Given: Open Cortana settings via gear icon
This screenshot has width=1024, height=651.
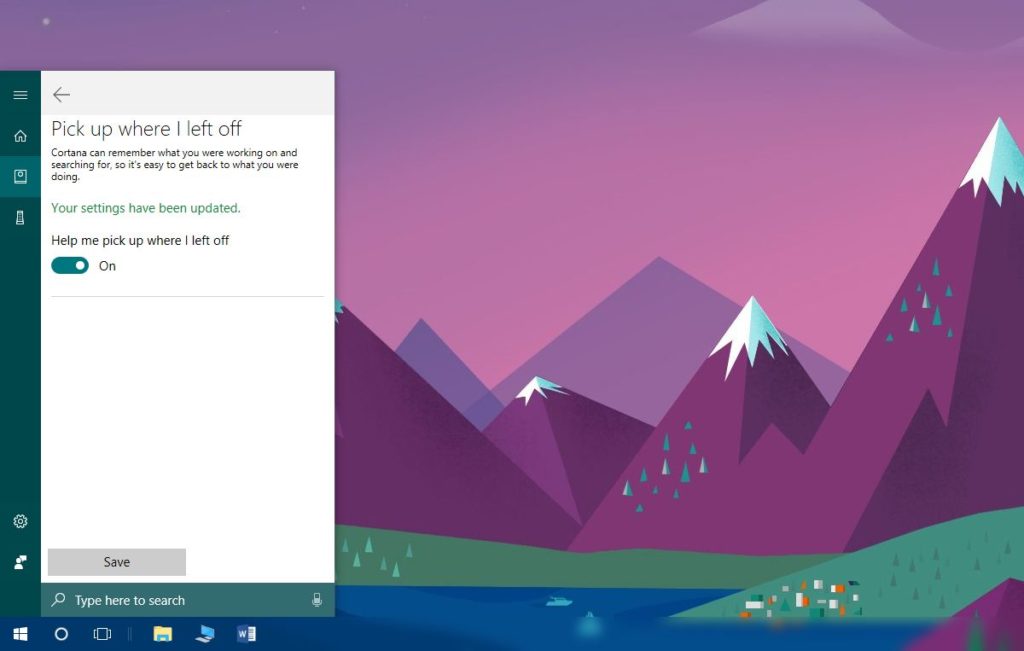Looking at the screenshot, I should (20, 521).
